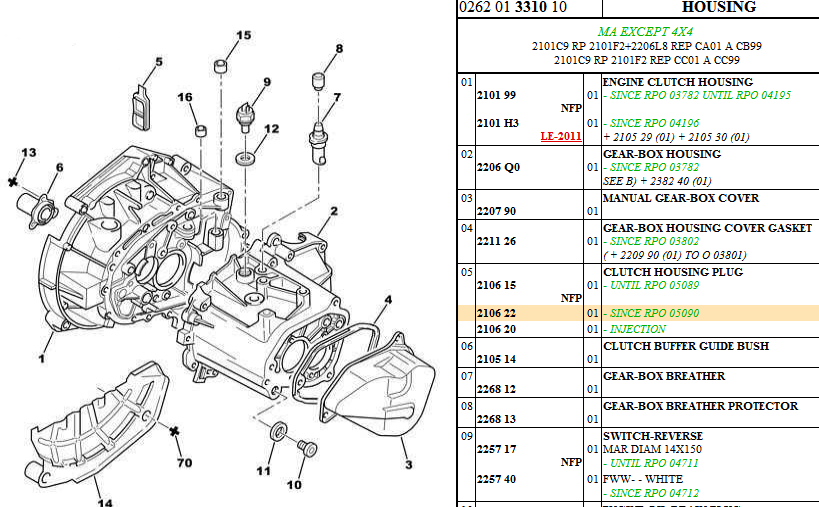Viewport: 819px width, 507px height.
Task: Click the gear-box breather part drawing labeled 7
Action: coord(320,141)
